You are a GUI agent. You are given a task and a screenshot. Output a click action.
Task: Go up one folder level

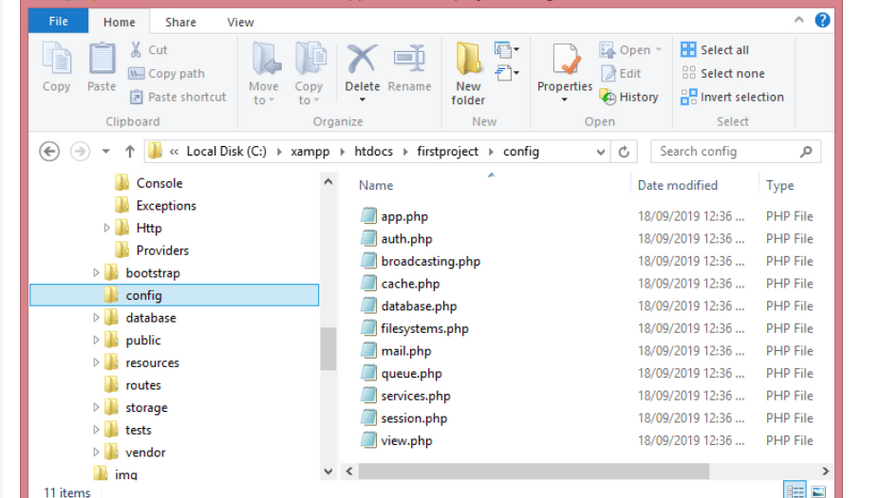pos(129,152)
